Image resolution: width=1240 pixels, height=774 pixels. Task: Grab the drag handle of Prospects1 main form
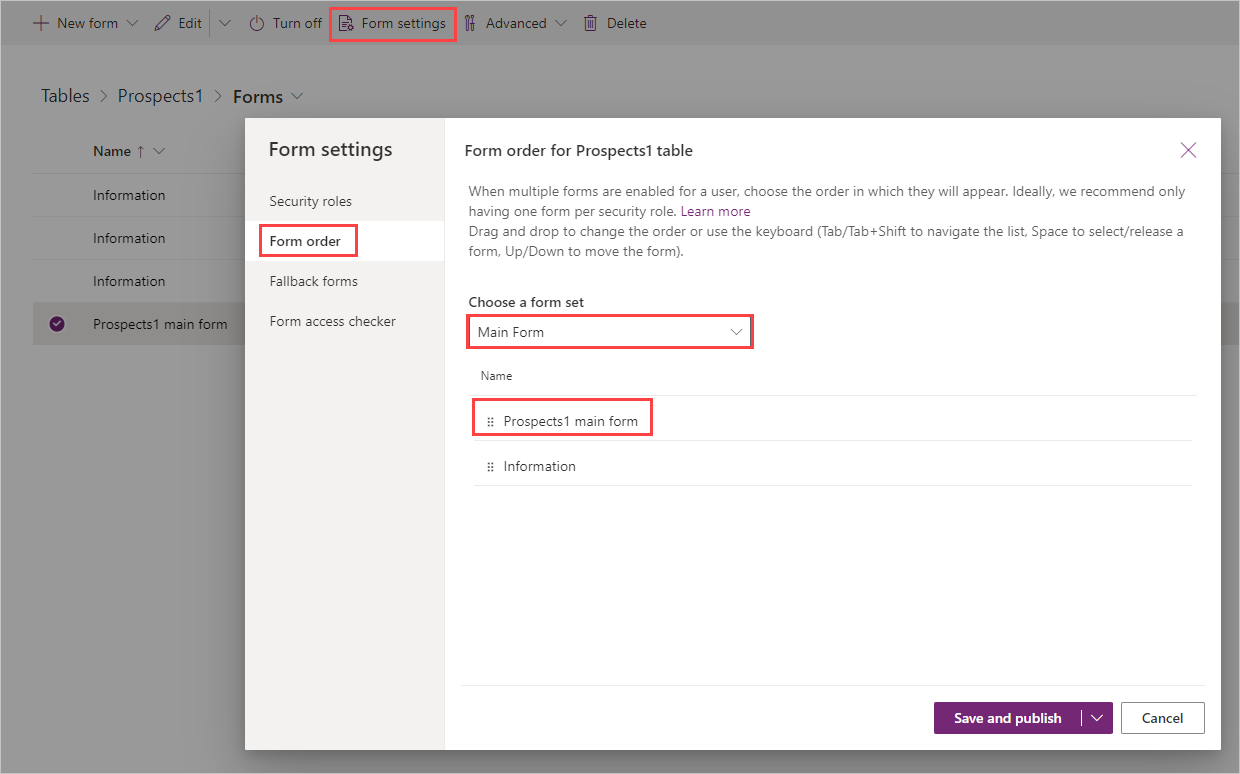point(490,422)
